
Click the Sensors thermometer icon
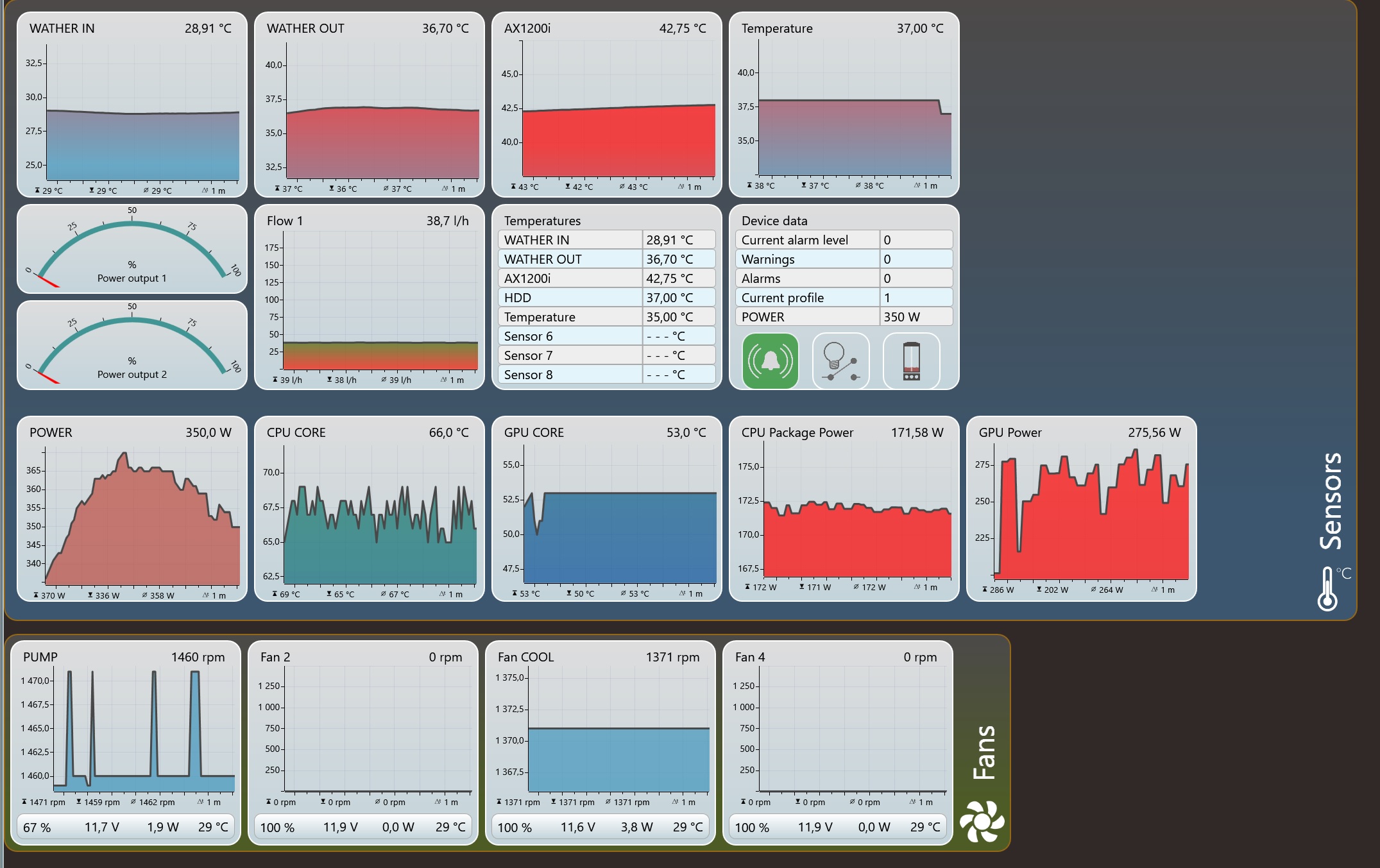click(1328, 588)
